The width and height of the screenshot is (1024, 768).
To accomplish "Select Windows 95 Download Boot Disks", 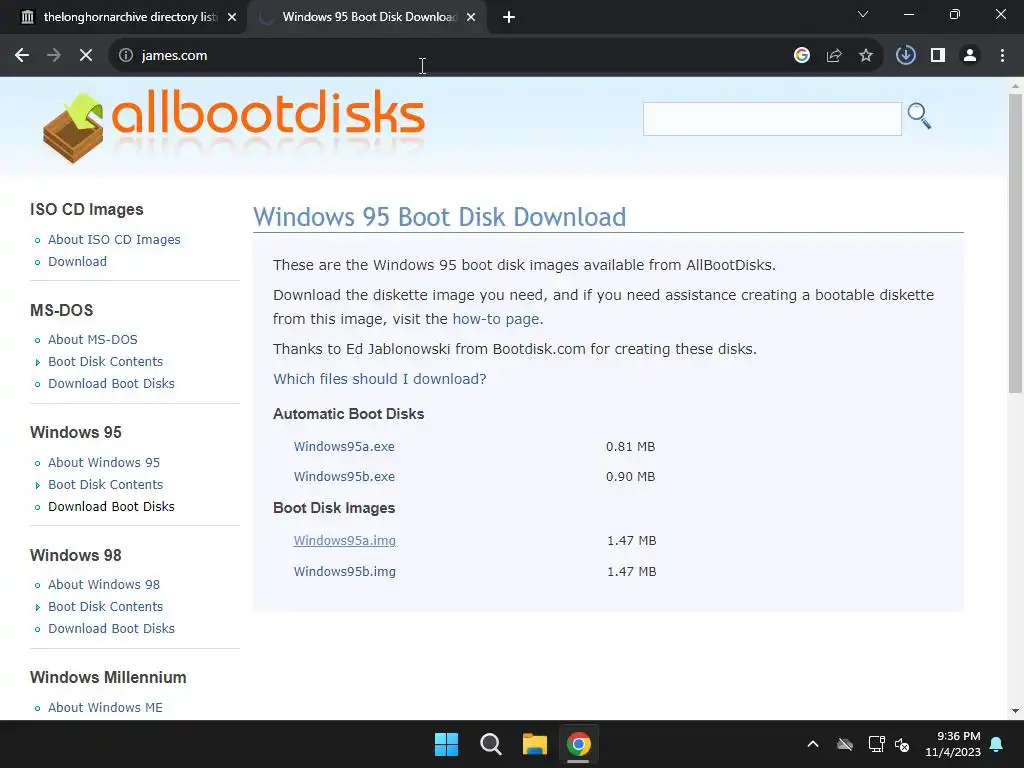I will (x=111, y=506).
